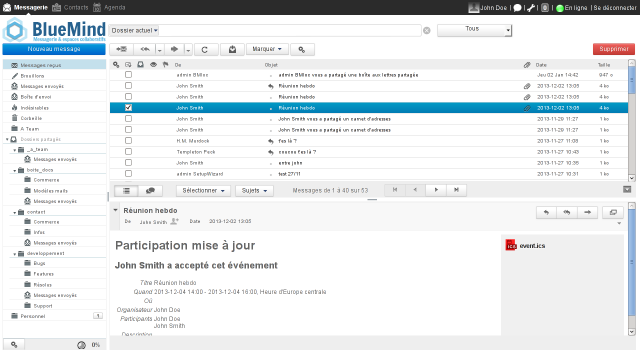Viewport: 640px width, 360px height.
Task: Click the get new mail toolbar icon
Action: coord(121,49)
